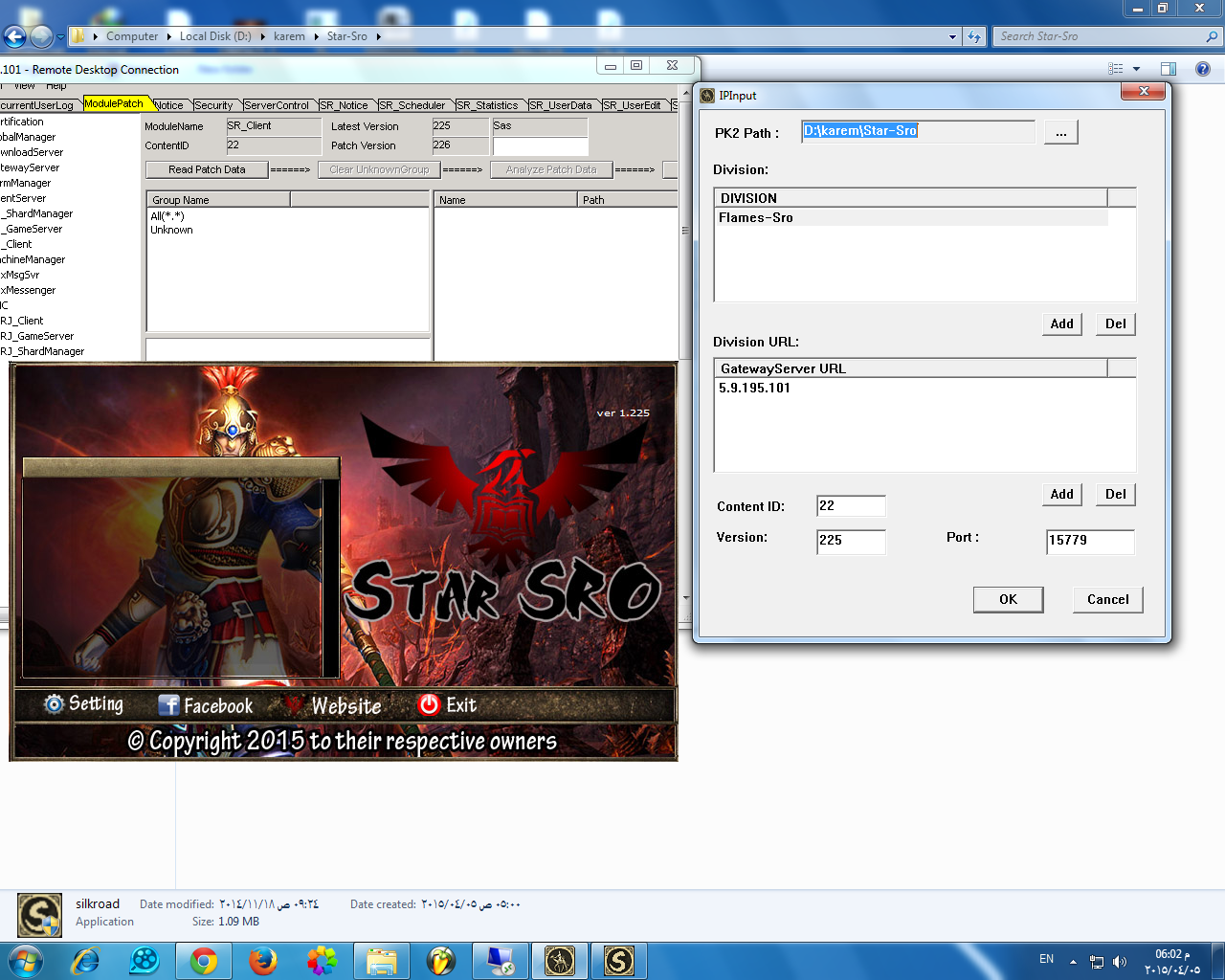Click Exit power icon in launcher
The height and width of the screenshot is (980, 1225).
[447, 704]
